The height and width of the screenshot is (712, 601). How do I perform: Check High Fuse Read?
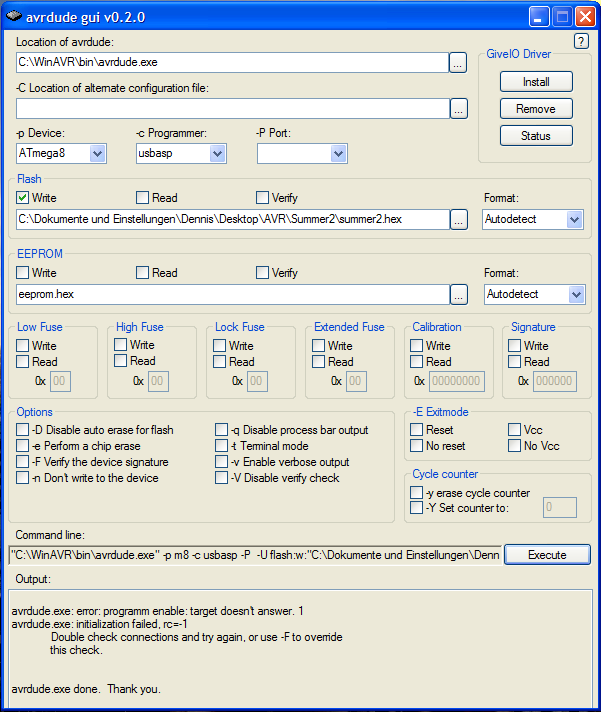pyautogui.click(x=120, y=361)
